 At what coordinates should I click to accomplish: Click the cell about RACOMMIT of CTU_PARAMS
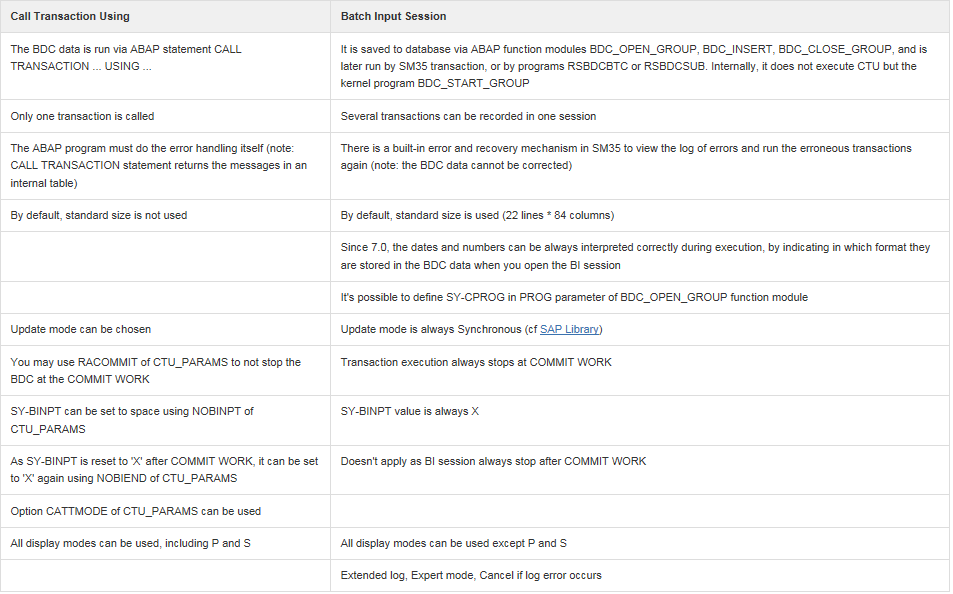click(155, 370)
